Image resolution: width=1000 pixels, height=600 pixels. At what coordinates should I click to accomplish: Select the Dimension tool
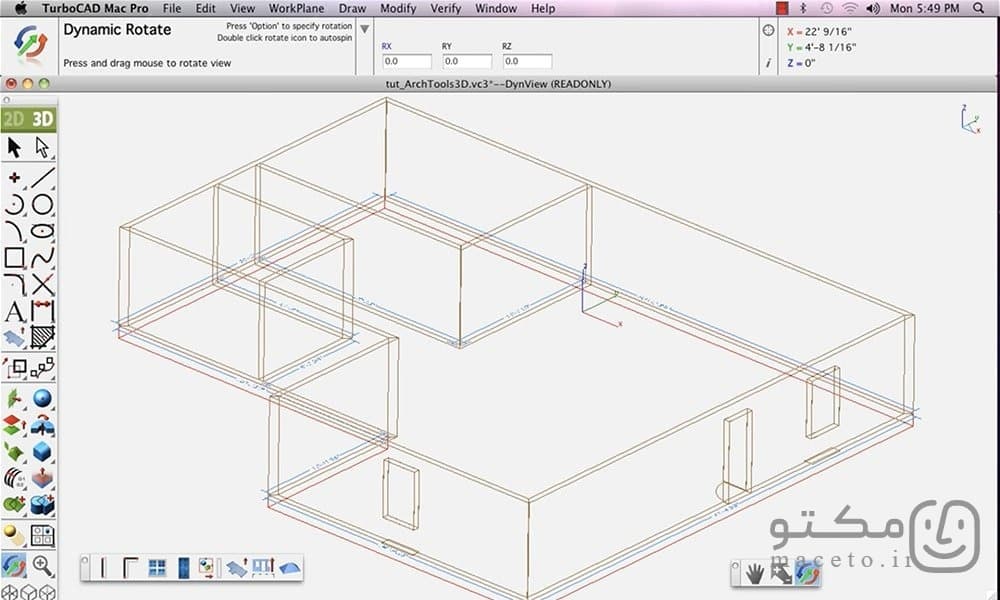[x=42, y=311]
